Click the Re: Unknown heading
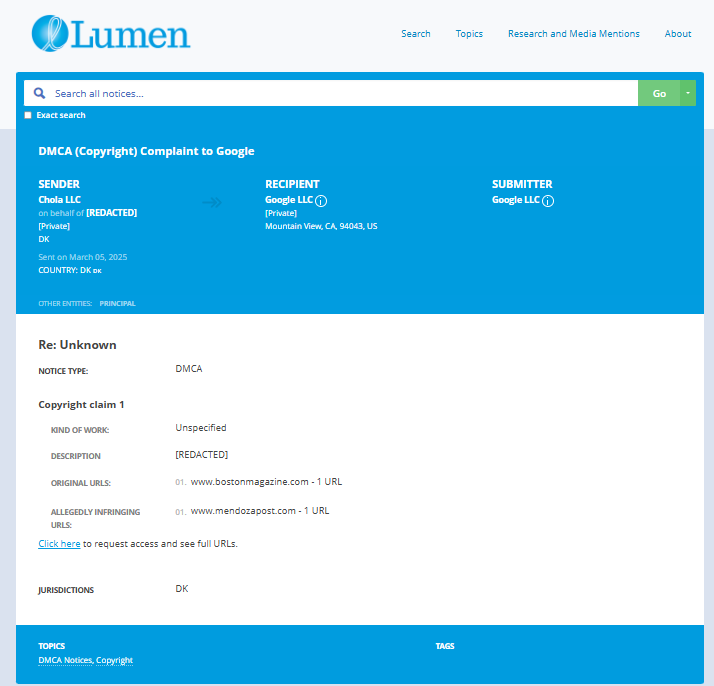 pos(77,345)
